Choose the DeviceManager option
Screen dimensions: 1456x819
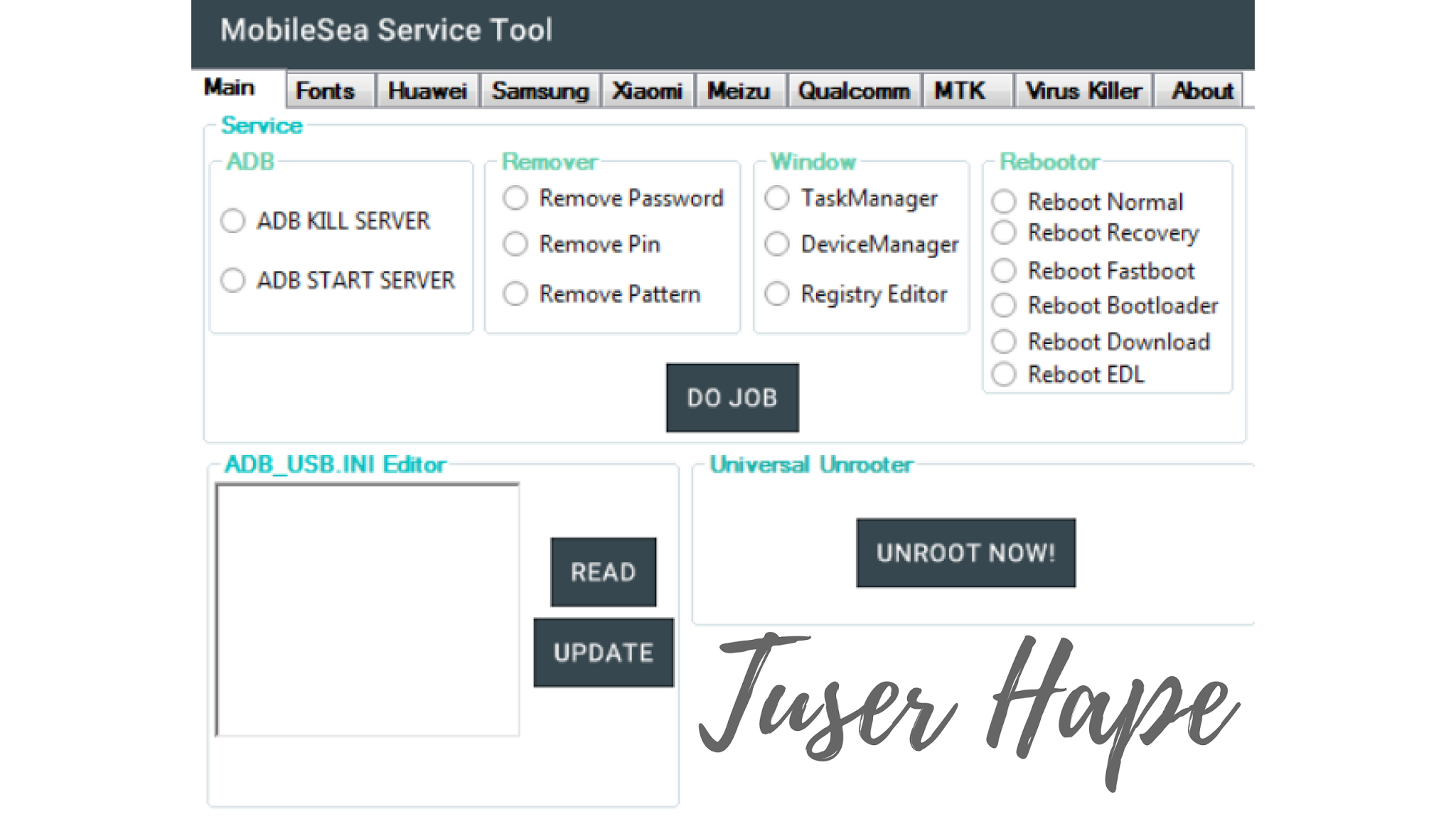(x=777, y=244)
